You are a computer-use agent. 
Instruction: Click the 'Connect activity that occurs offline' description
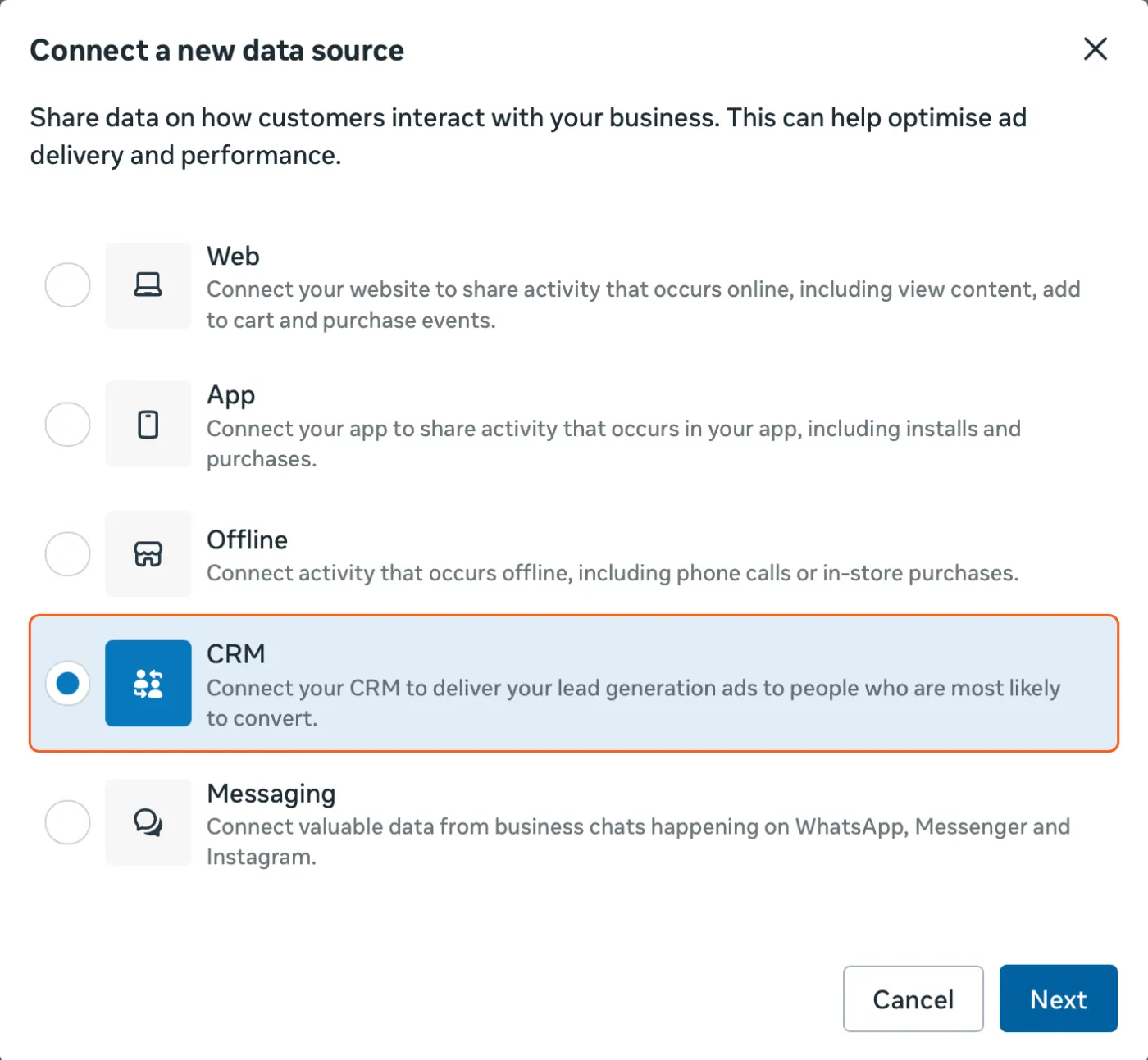tap(613, 573)
